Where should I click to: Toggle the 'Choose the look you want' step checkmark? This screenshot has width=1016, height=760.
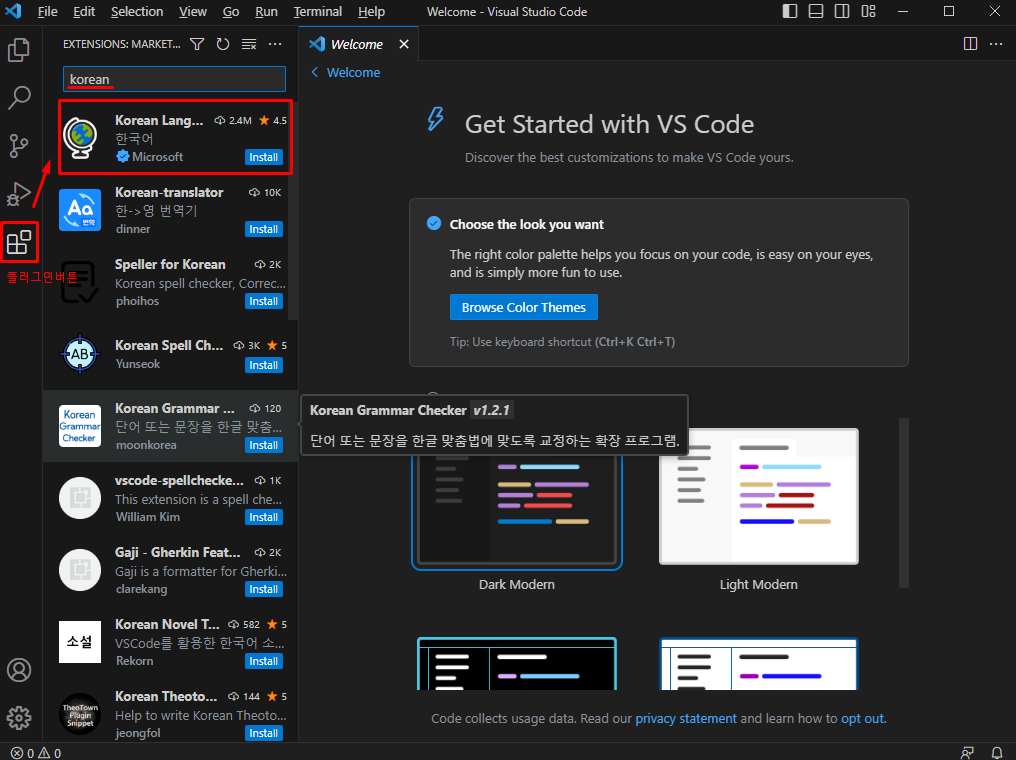[x=433, y=224]
